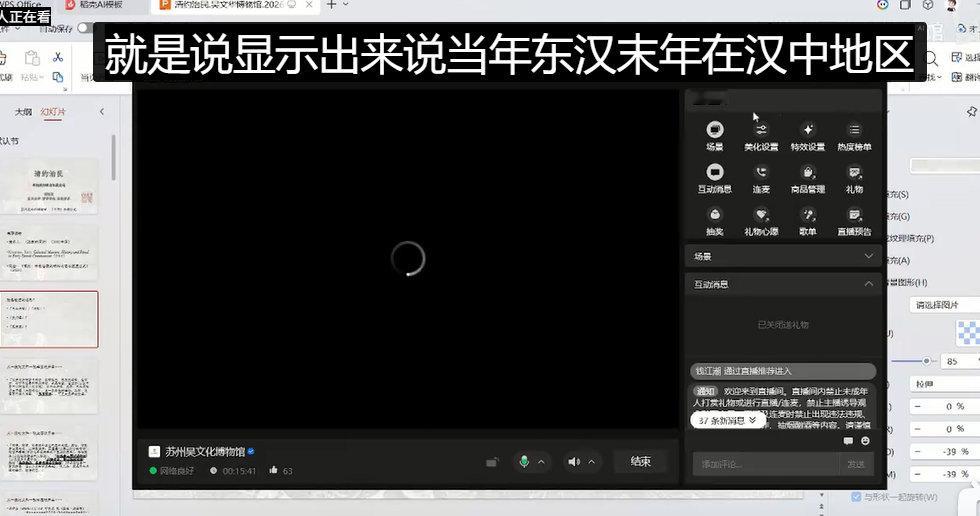The height and width of the screenshot is (516, 980).
Task: Click the 发送 send button
Action: [x=856, y=464]
